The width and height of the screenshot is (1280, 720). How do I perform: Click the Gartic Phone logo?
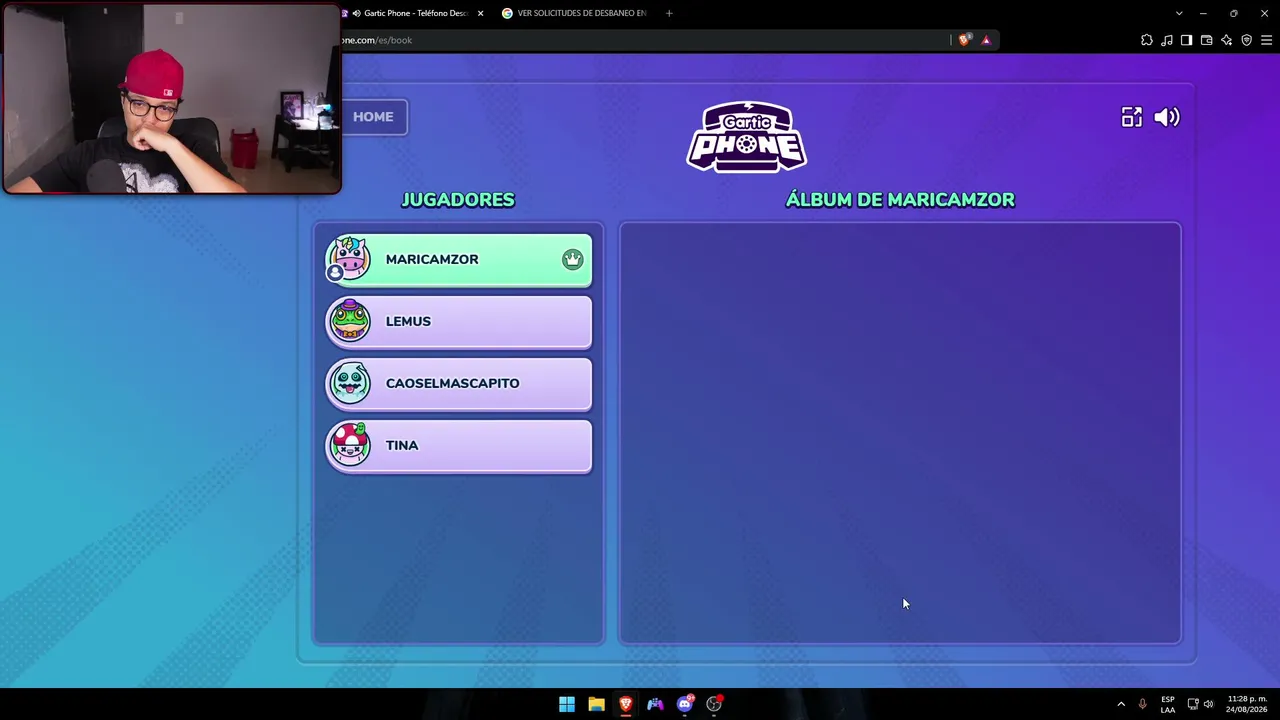coord(747,137)
